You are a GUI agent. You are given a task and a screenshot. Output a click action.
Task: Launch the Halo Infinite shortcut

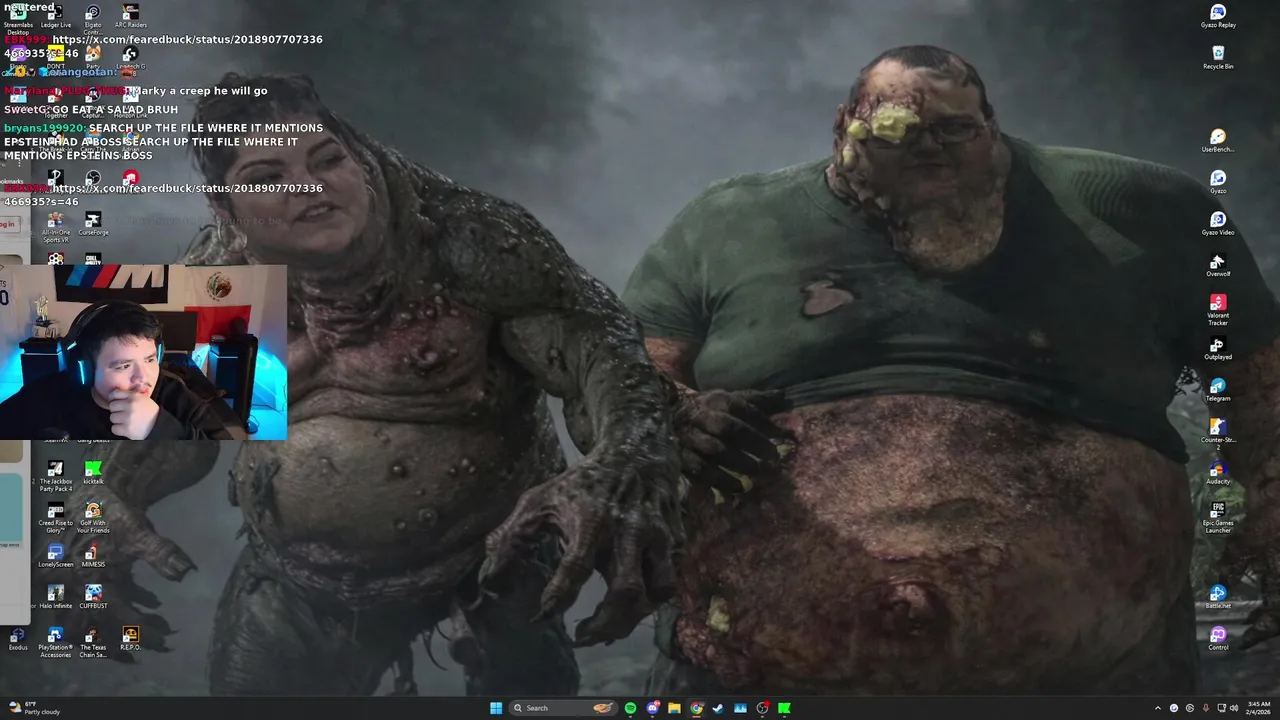pyautogui.click(x=55, y=597)
